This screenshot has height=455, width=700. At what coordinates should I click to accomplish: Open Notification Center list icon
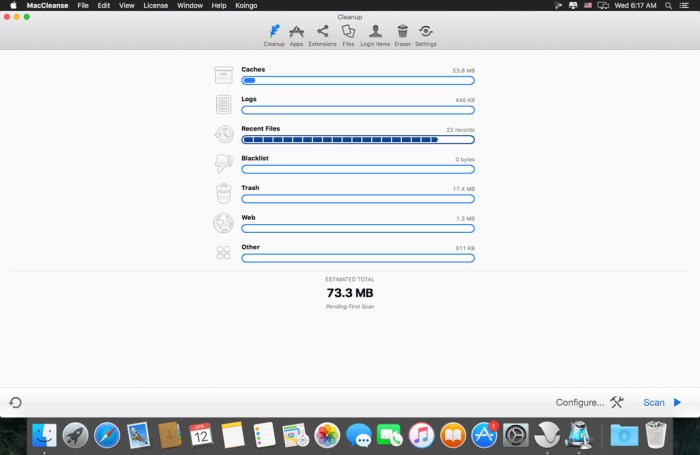click(x=684, y=5)
